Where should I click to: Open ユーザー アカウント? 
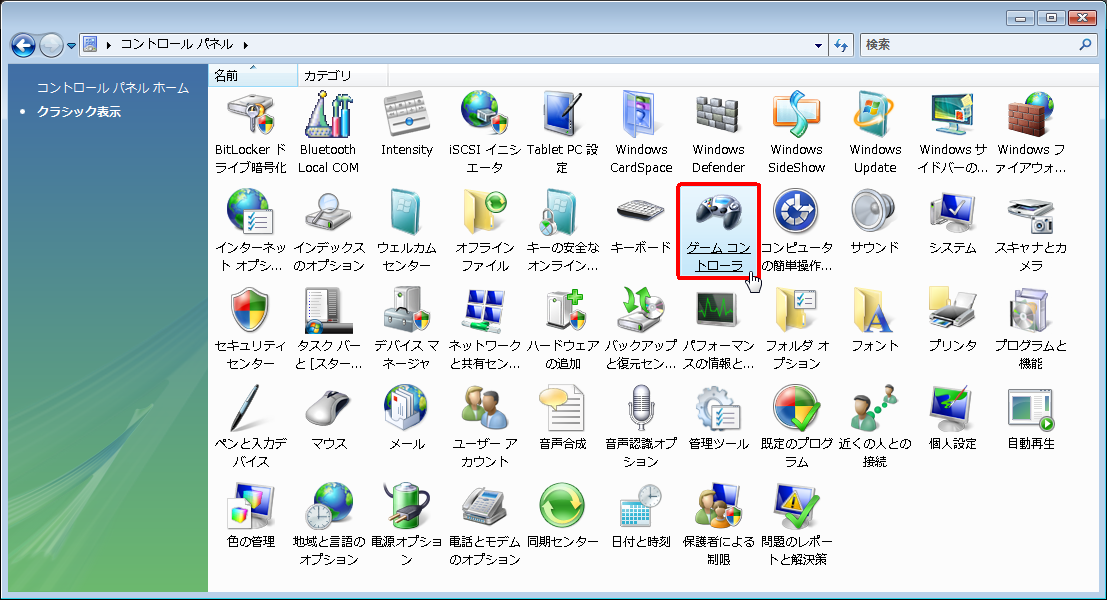484,426
